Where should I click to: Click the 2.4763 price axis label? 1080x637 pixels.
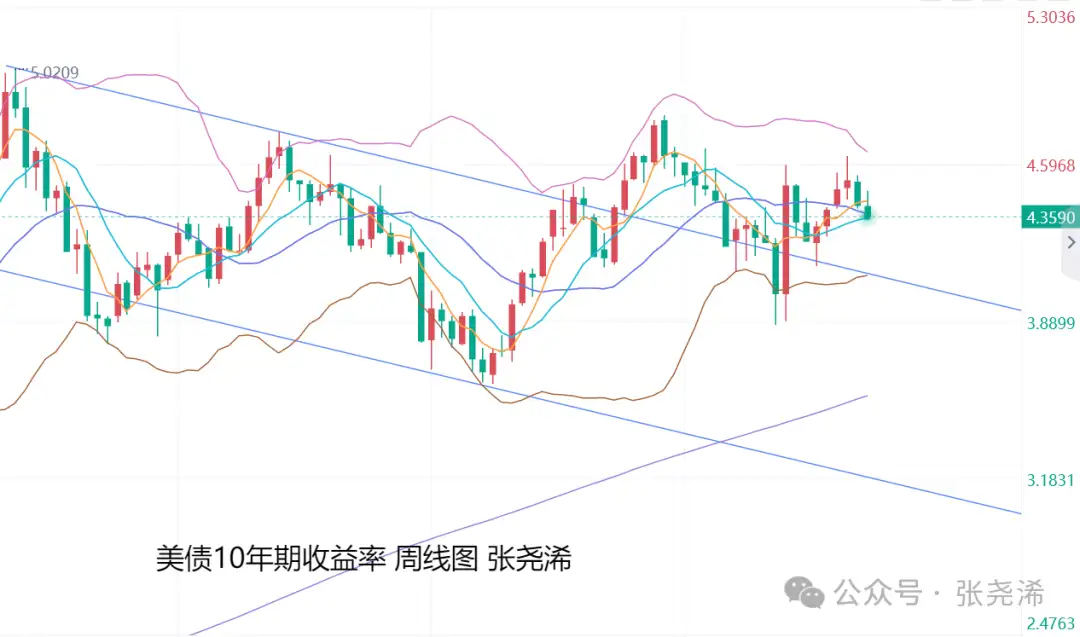[x=1050, y=623]
